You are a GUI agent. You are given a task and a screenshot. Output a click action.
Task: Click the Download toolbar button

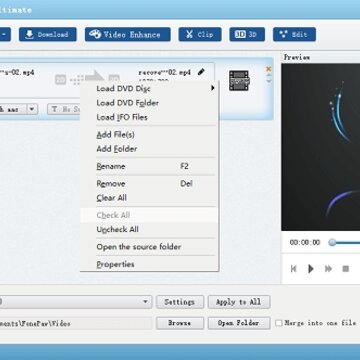point(48,34)
